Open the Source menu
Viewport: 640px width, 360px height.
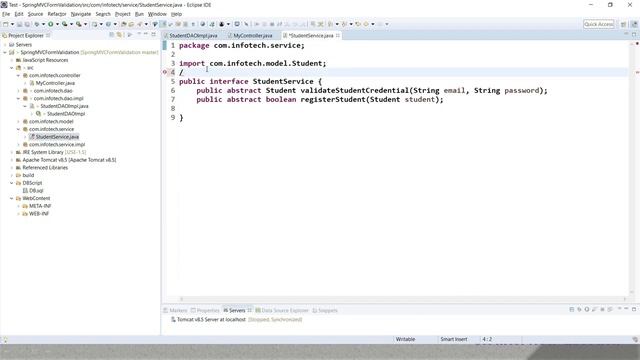(35, 14)
